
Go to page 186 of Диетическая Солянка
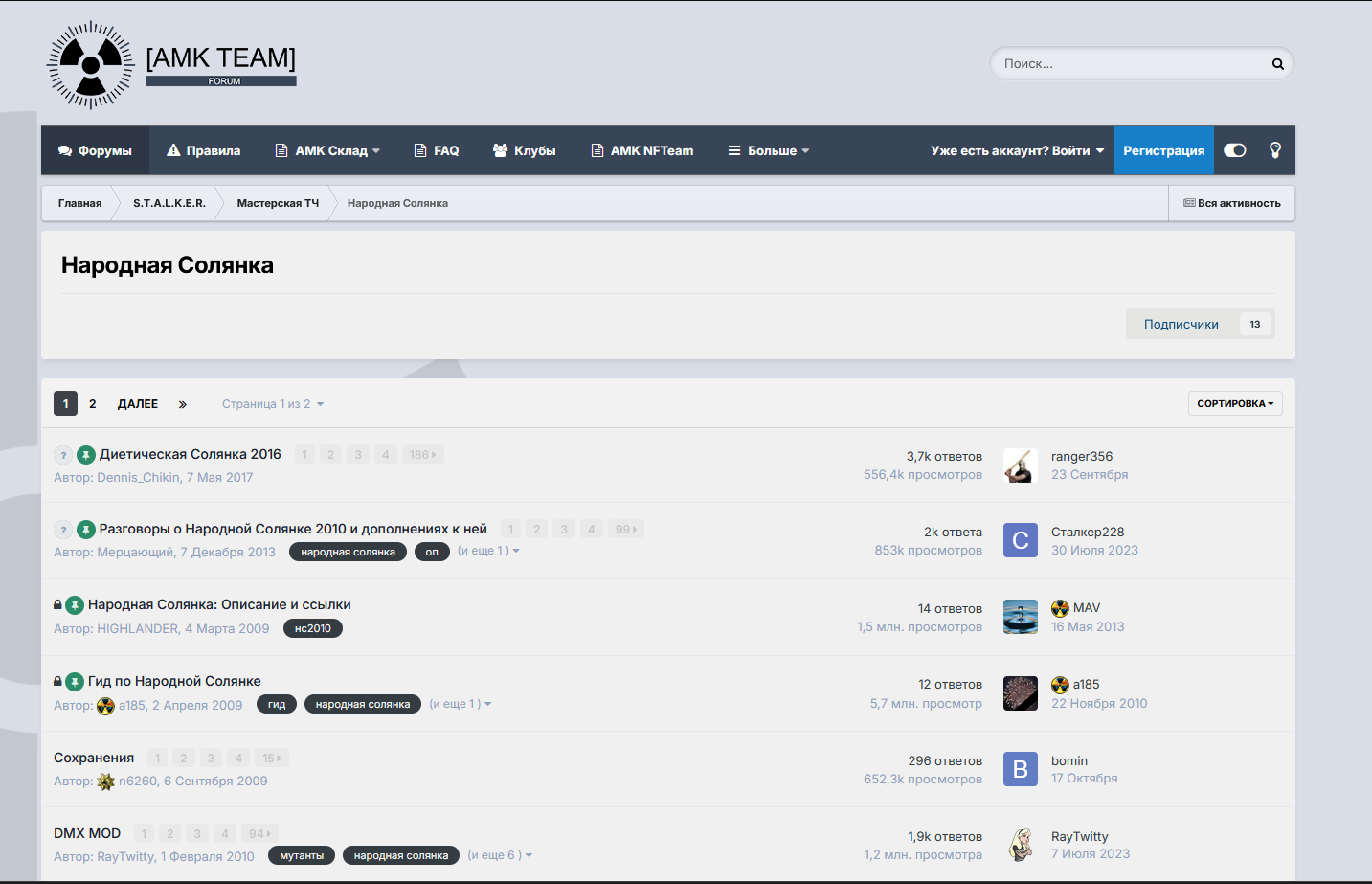tap(422, 455)
